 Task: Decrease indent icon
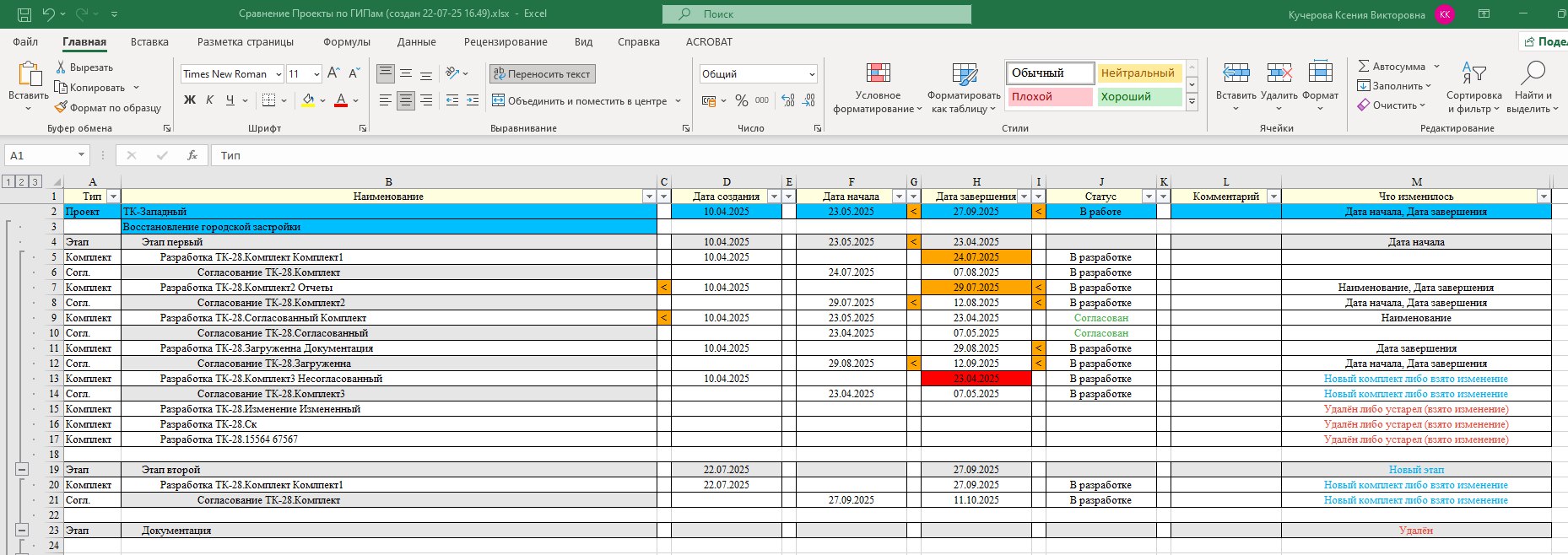point(451,100)
